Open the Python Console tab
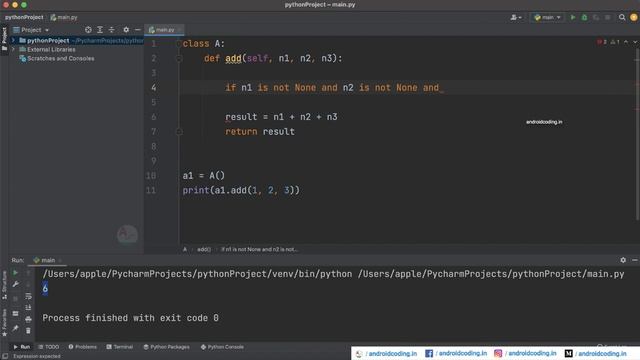The image size is (640, 360). [x=222, y=347]
